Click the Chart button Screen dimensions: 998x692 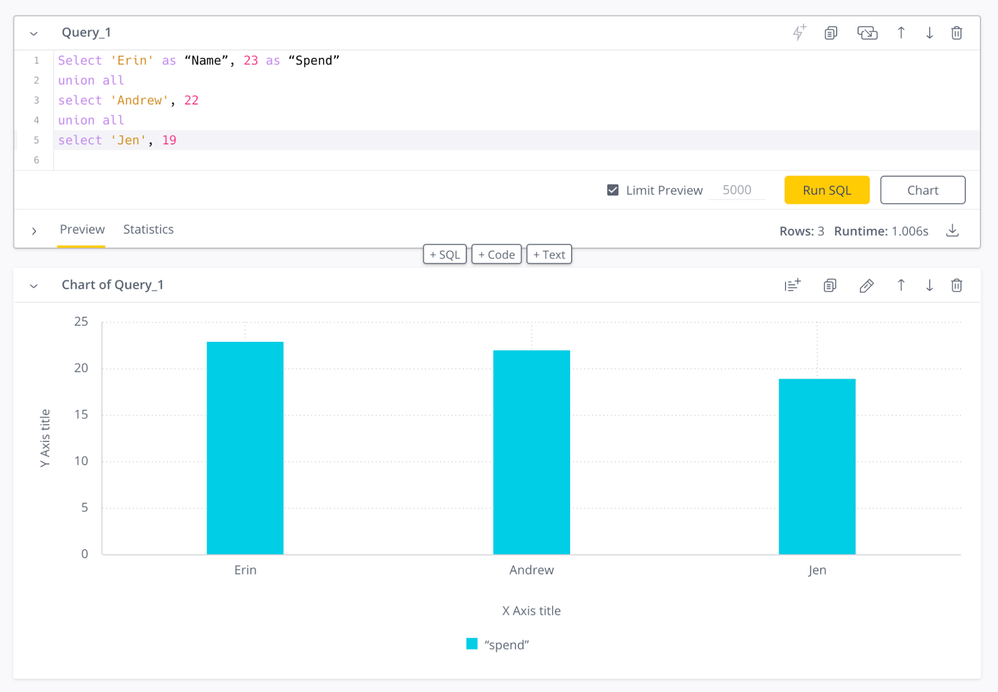922,190
